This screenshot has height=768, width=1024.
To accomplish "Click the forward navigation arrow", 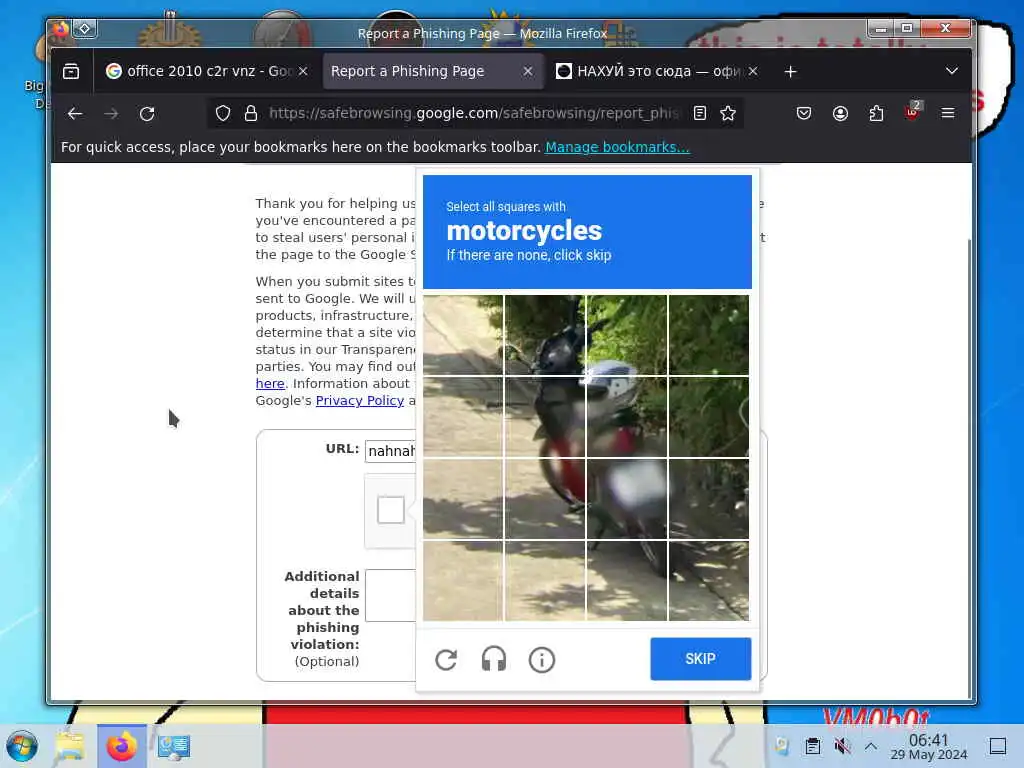I will click(111, 114).
